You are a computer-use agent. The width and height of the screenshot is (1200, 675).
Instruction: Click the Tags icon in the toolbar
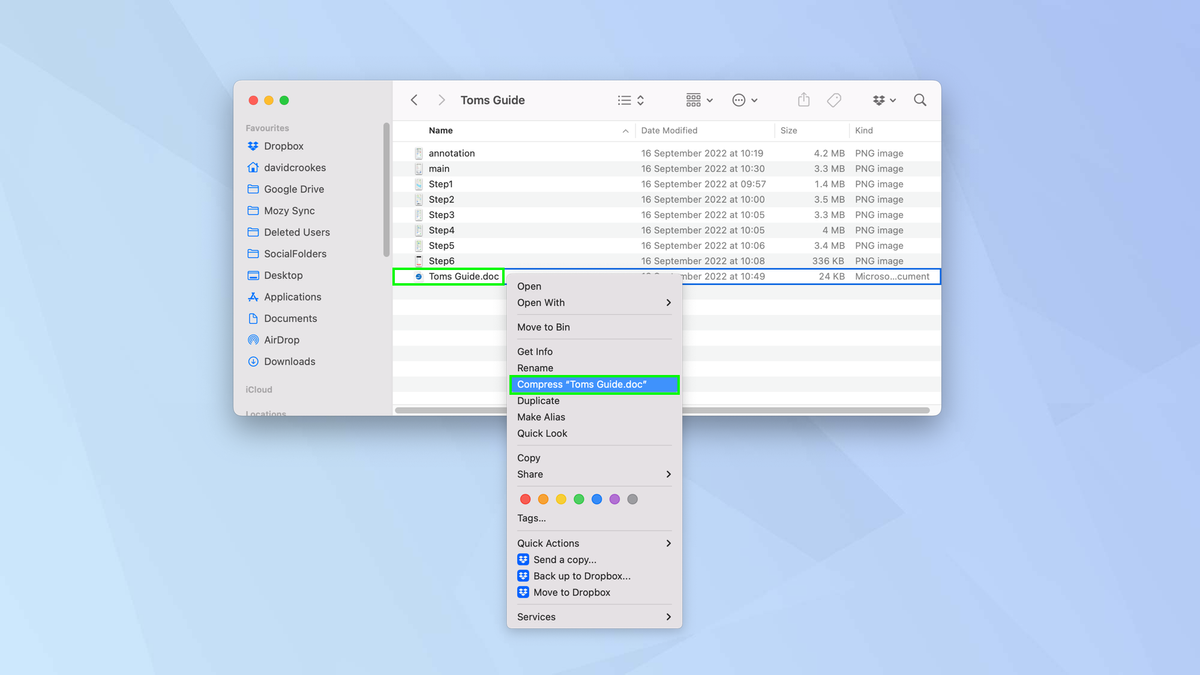pyautogui.click(x=833, y=100)
